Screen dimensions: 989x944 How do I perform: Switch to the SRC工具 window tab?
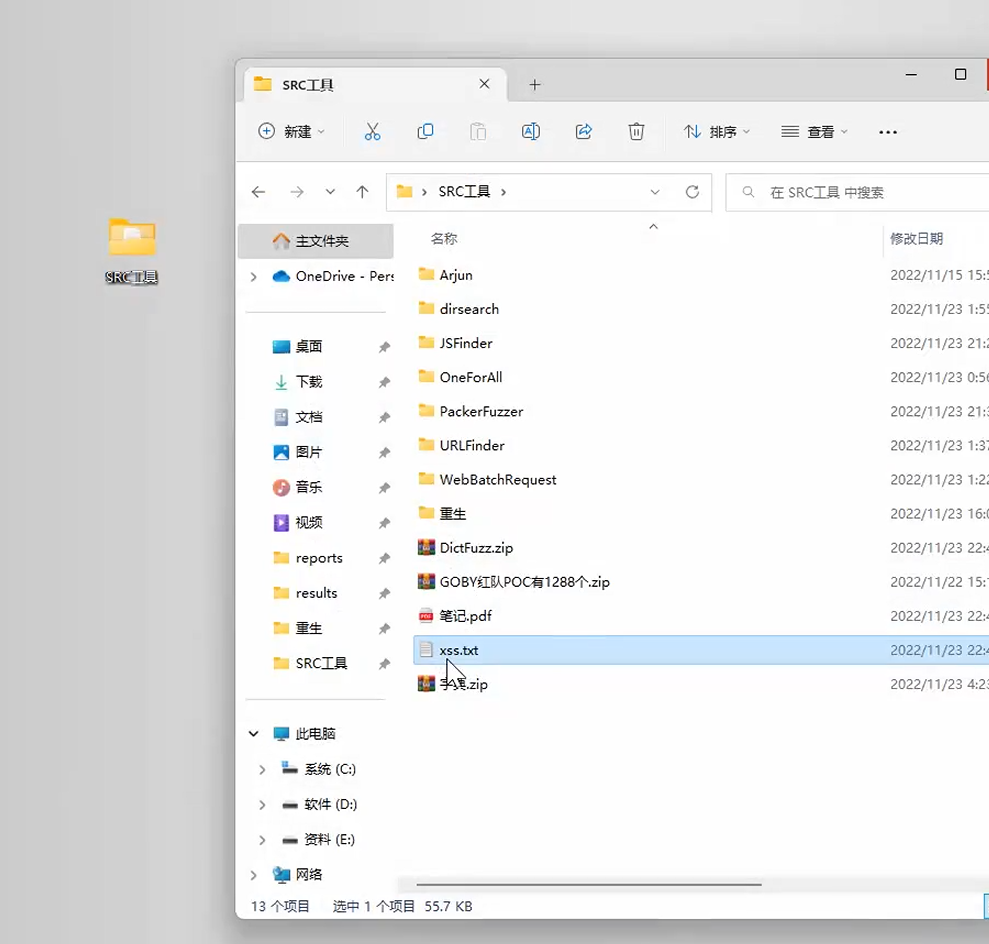375,84
